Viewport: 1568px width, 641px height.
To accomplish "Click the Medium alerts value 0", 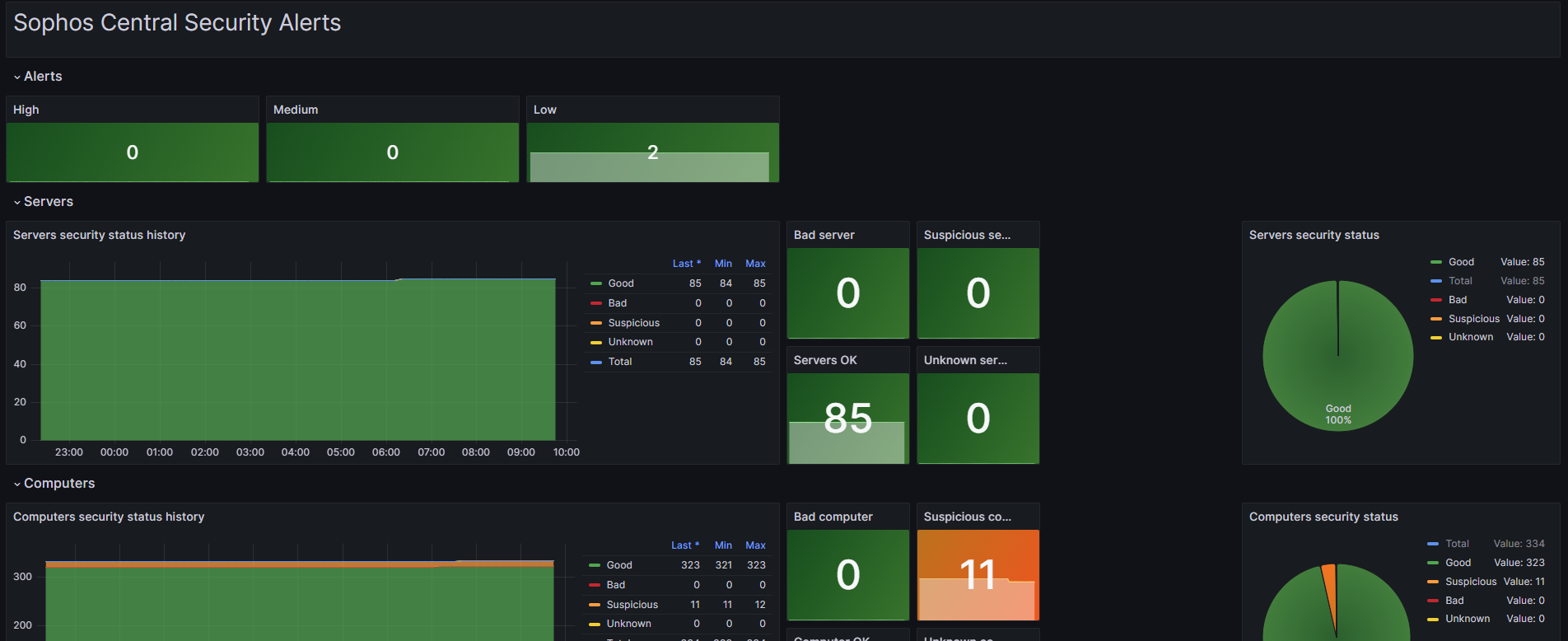I will tap(393, 152).
